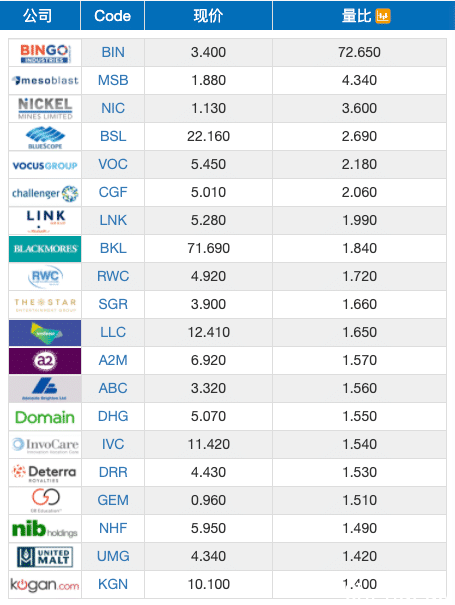Open the BIN stock code link
The image size is (455, 605).
pos(113,52)
